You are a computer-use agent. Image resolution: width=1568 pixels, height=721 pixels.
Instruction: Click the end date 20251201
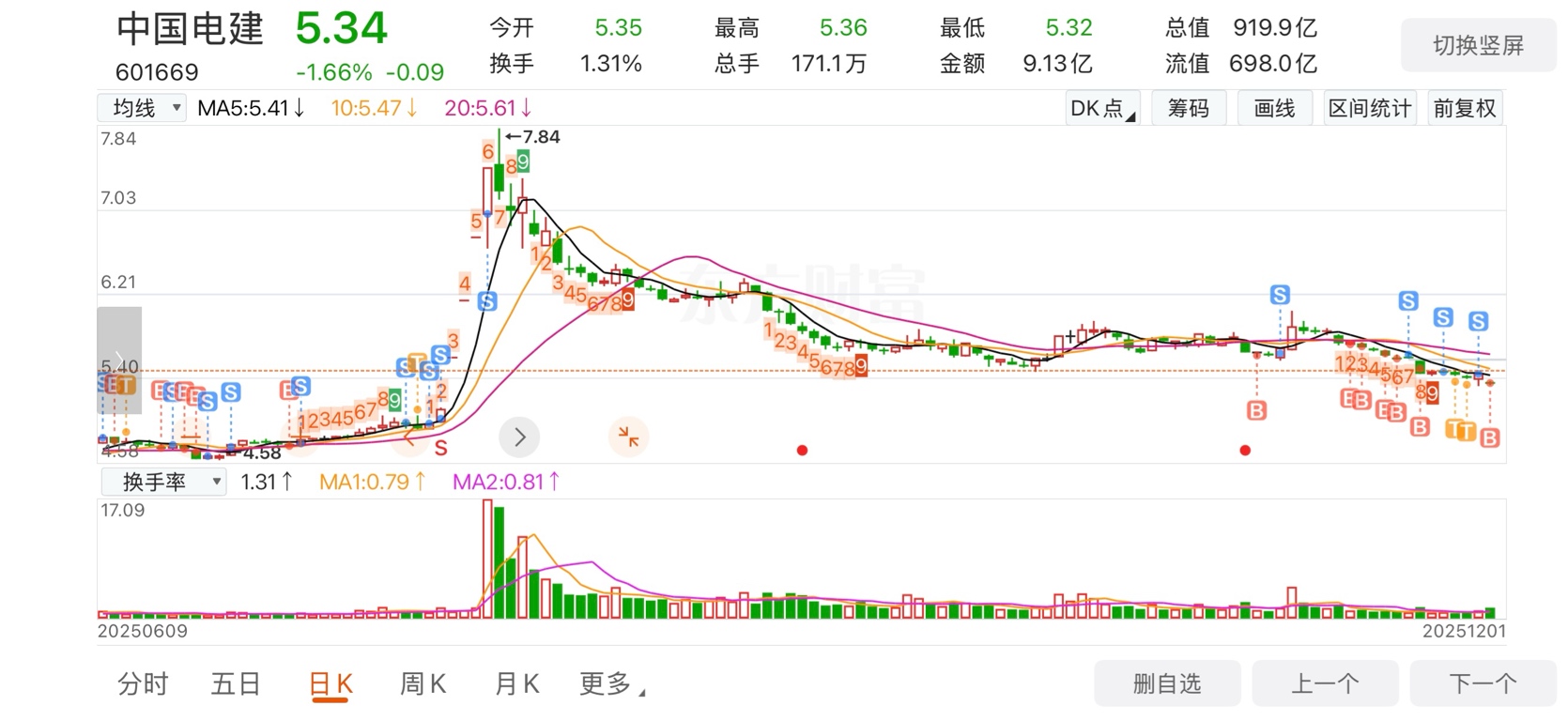pos(1464,631)
